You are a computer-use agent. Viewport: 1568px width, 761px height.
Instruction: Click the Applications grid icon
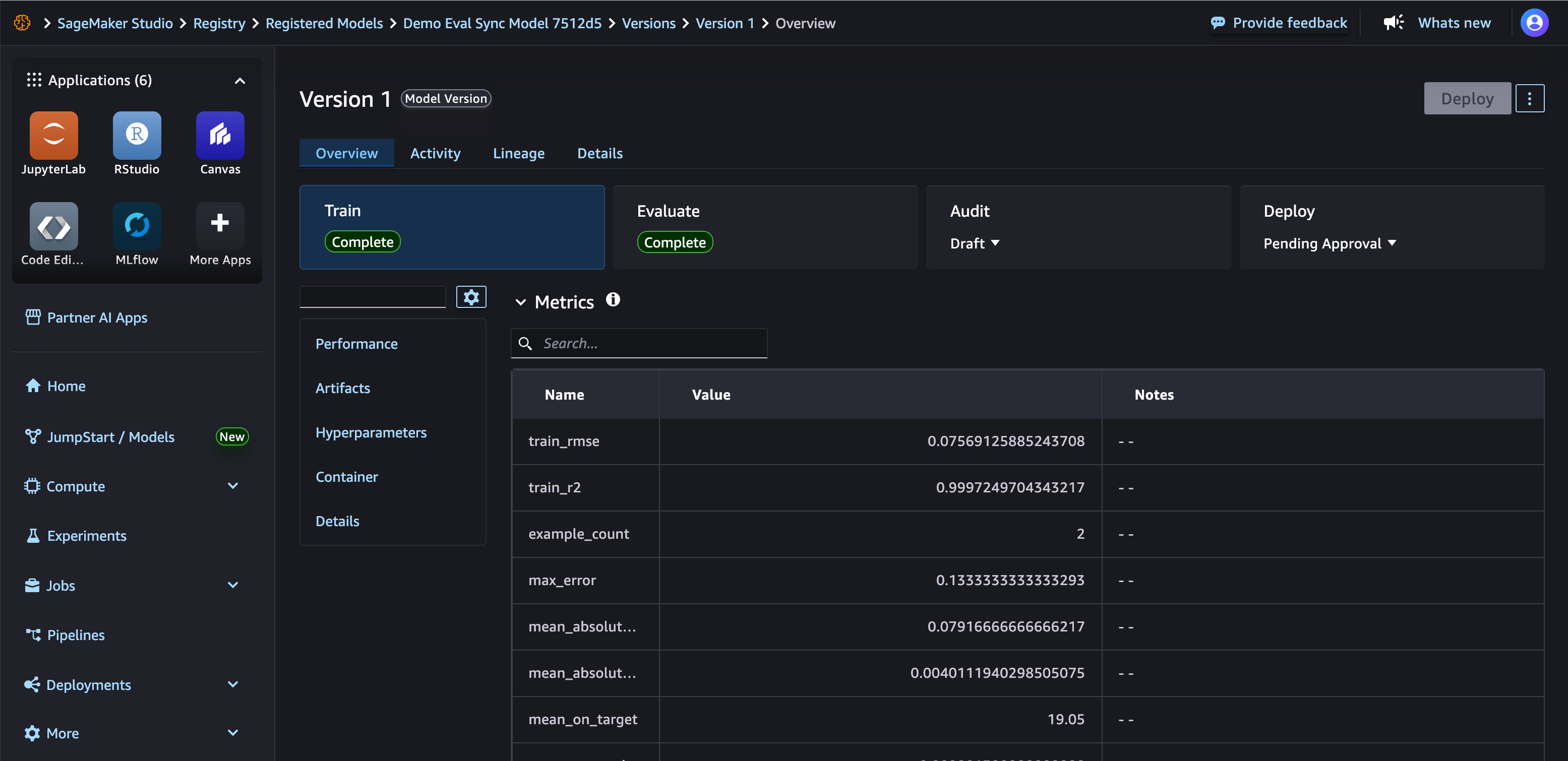tap(34, 80)
